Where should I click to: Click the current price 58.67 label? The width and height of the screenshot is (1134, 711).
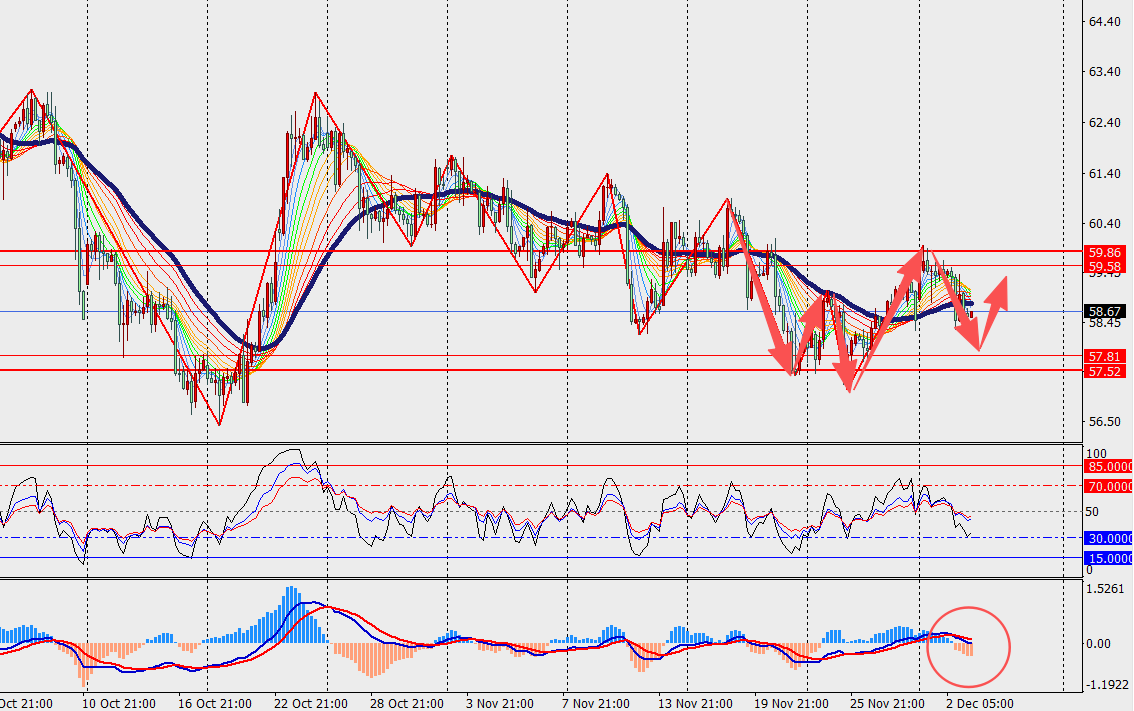(x=1104, y=311)
